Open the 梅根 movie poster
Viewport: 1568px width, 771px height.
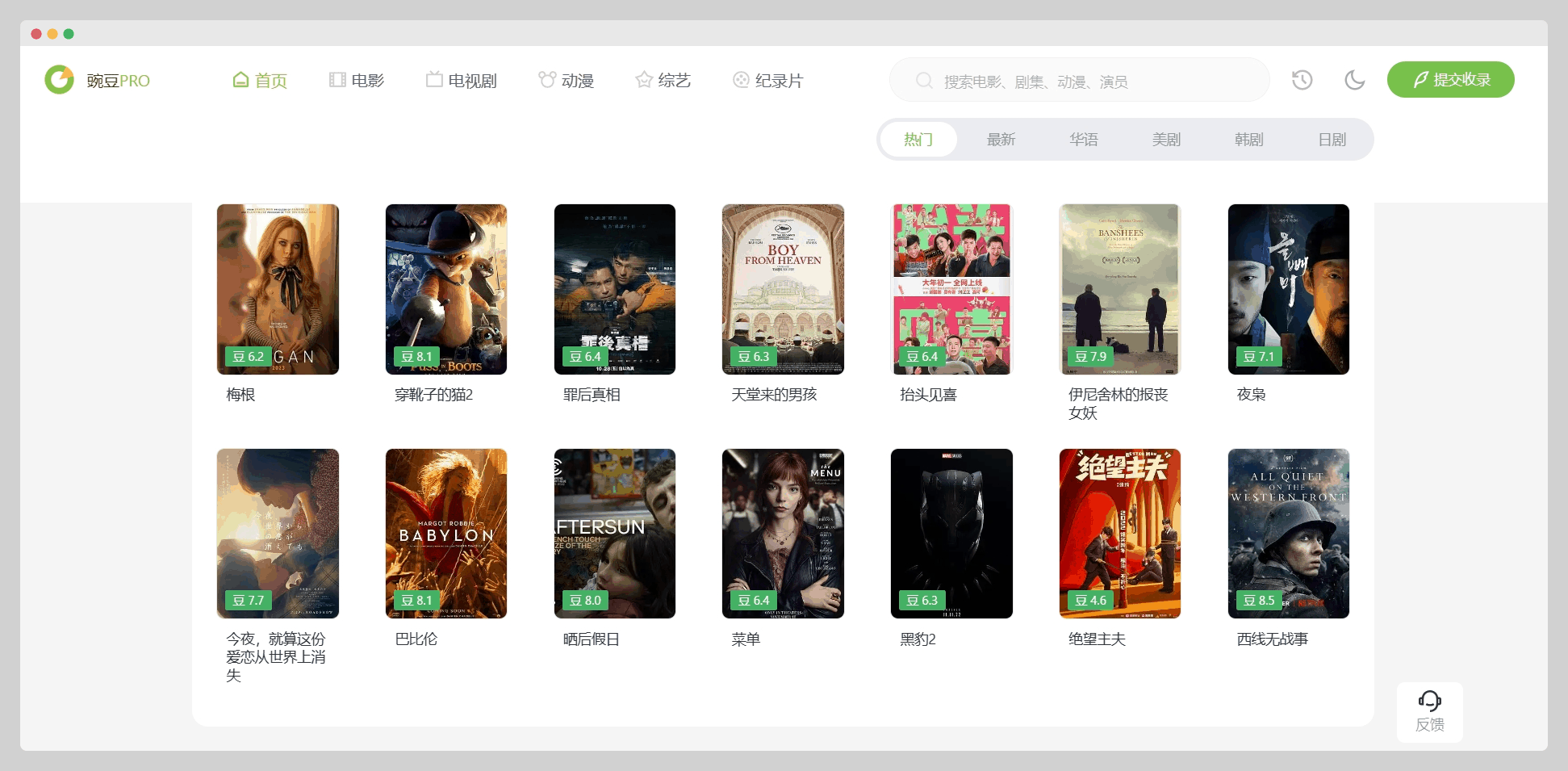278,289
